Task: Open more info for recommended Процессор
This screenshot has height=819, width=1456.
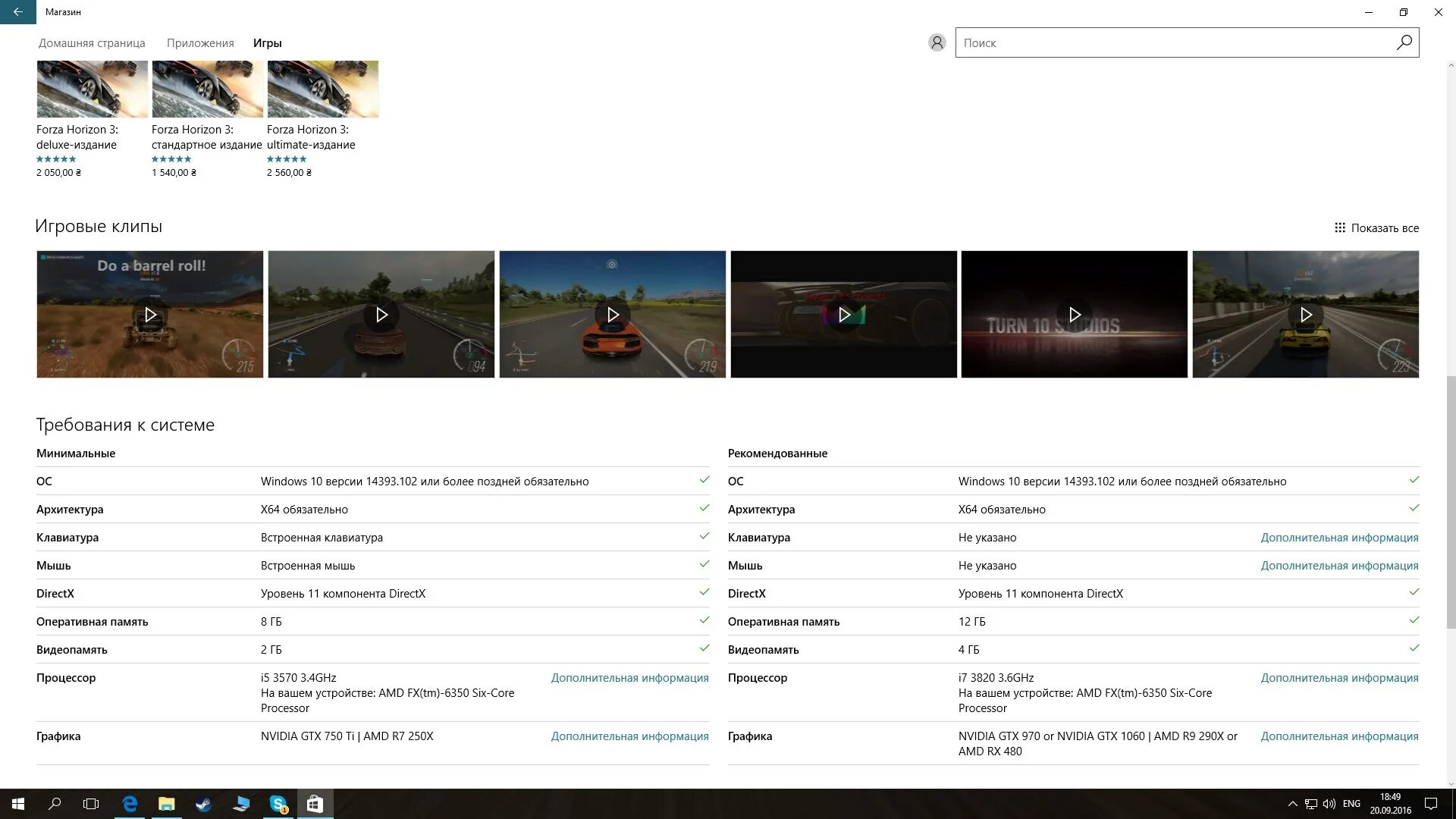Action: coord(1339,678)
